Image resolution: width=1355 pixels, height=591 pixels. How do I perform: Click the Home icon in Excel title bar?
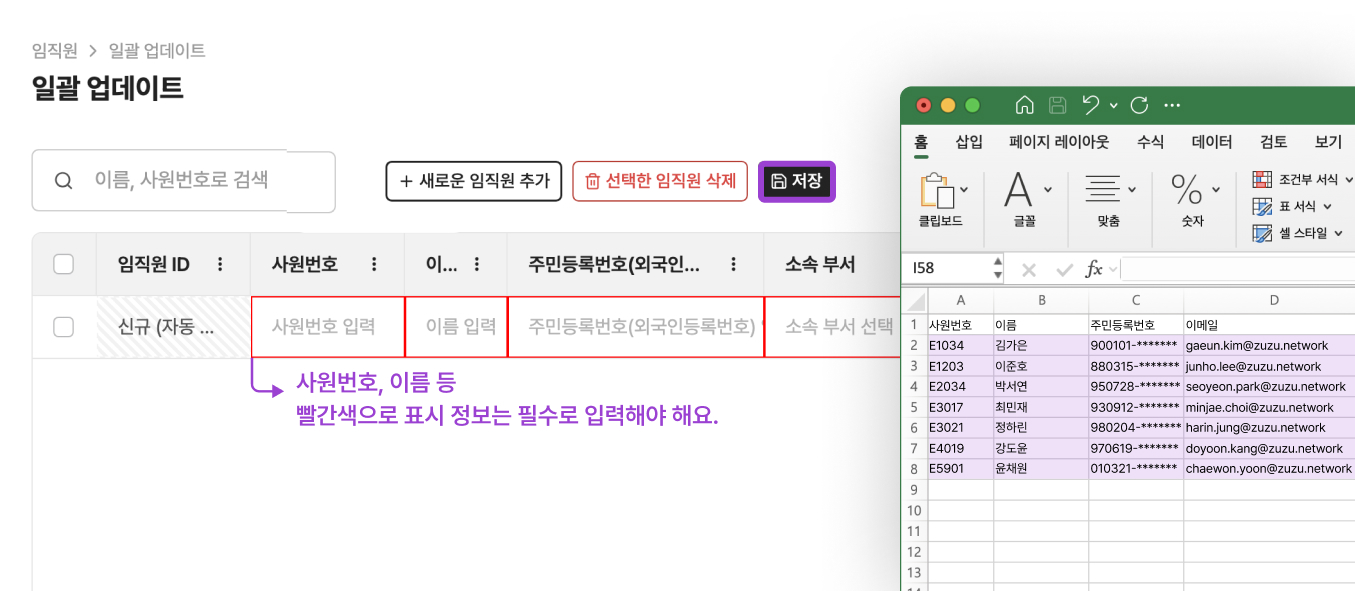tap(1025, 105)
